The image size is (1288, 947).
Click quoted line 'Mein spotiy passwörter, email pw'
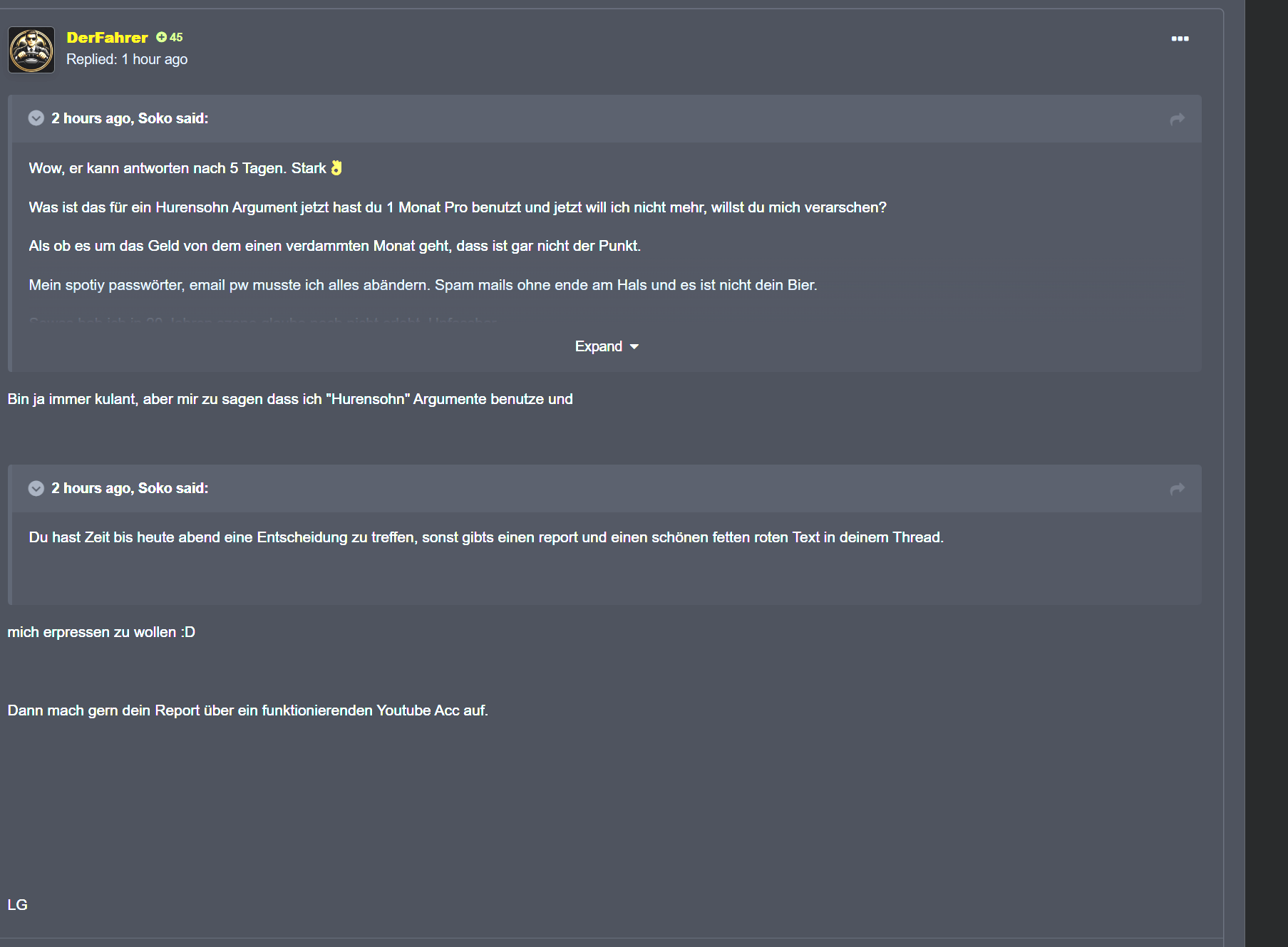pyautogui.click(x=423, y=285)
